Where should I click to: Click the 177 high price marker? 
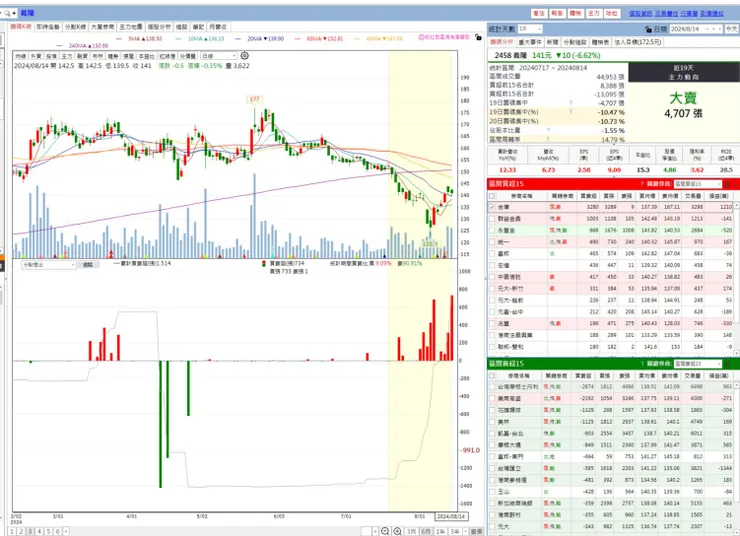coord(254,99)
